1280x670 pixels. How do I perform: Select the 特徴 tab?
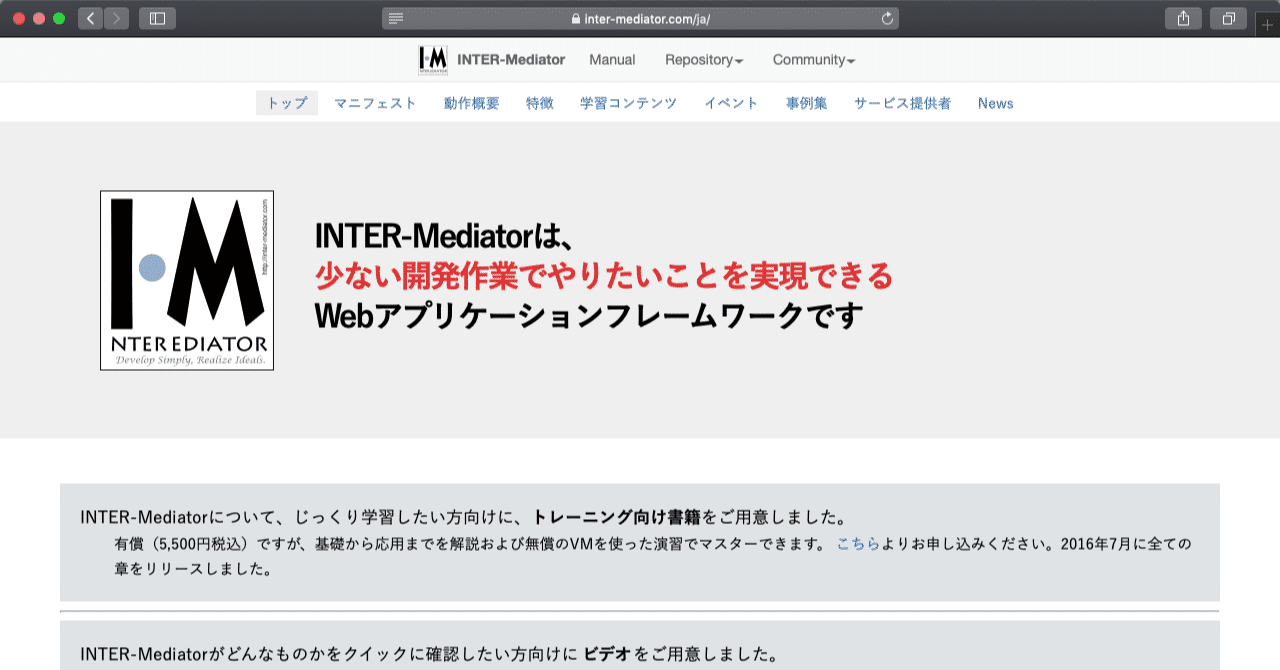pos(540,103)
